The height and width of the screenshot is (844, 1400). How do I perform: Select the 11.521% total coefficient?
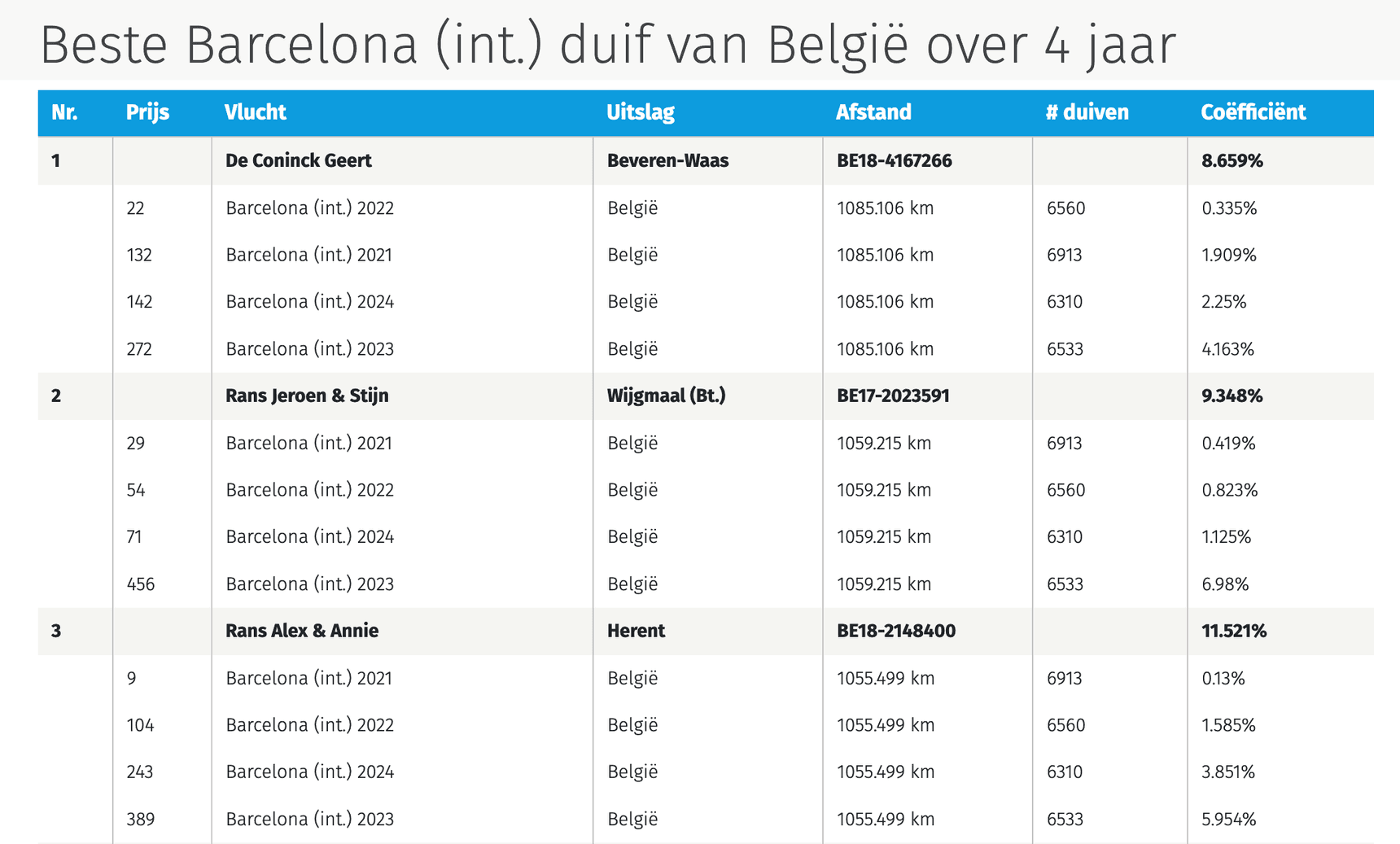[x=1234, y=632]
